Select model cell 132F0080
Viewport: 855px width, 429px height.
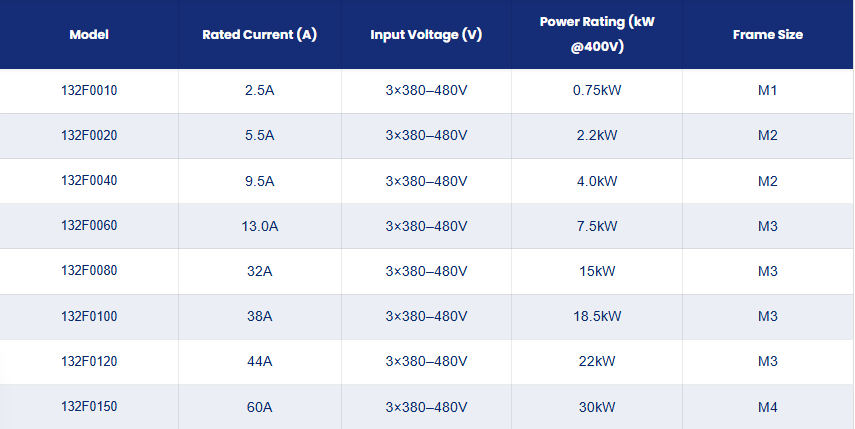[x=89, y=271]
